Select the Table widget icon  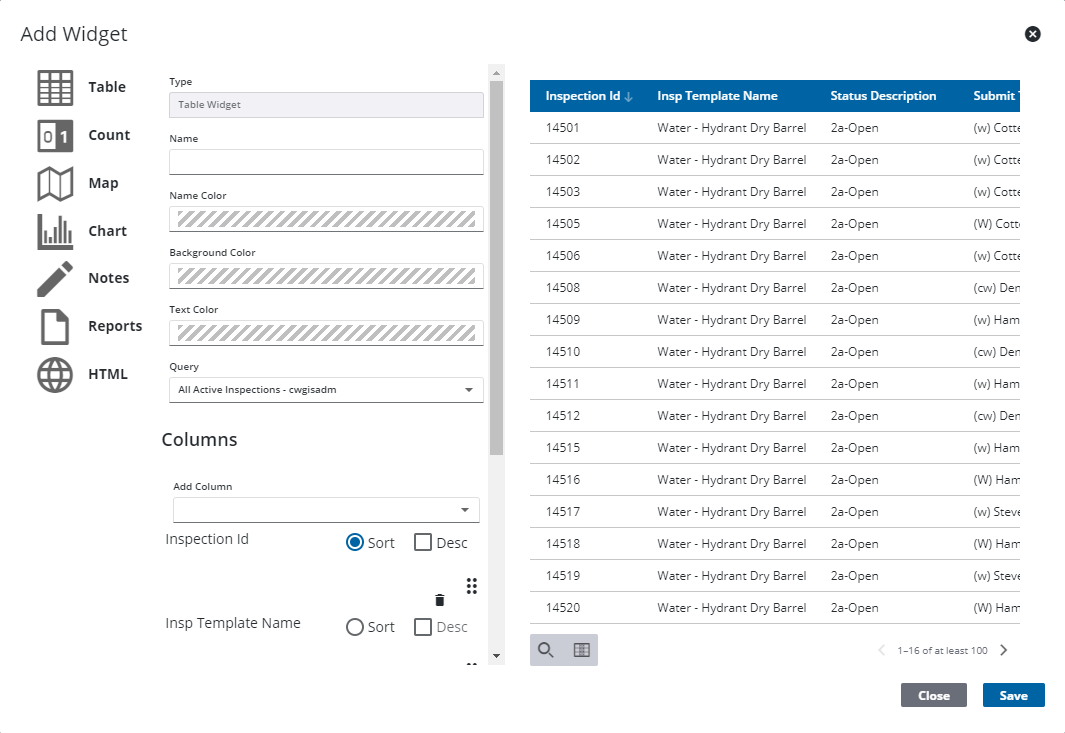point(55,88)
